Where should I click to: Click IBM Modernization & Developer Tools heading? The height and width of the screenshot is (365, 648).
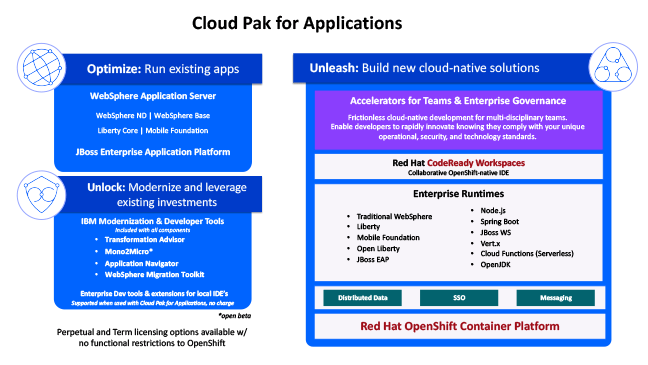tap(152, 221)
